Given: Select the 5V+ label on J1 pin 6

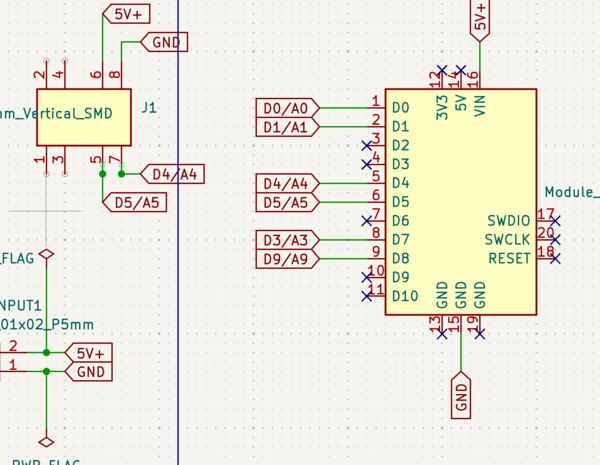Looking at the screenshot, I should 126,14.
